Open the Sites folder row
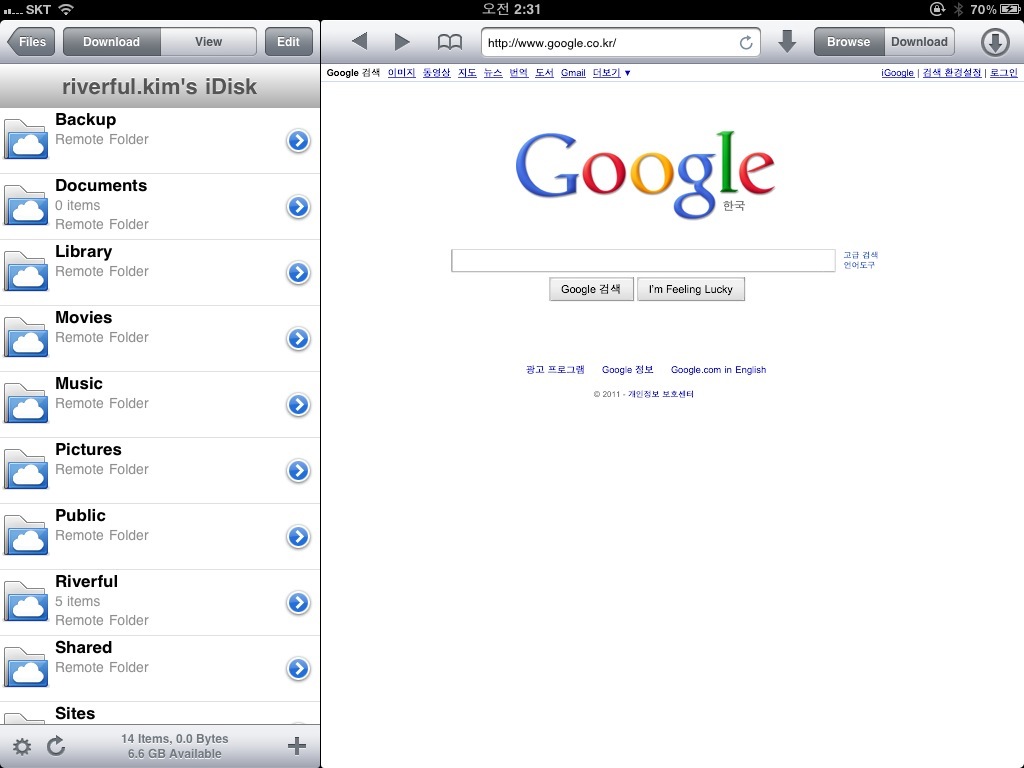The width and height of the screenshot is (1024, 768). pos(160,713)
